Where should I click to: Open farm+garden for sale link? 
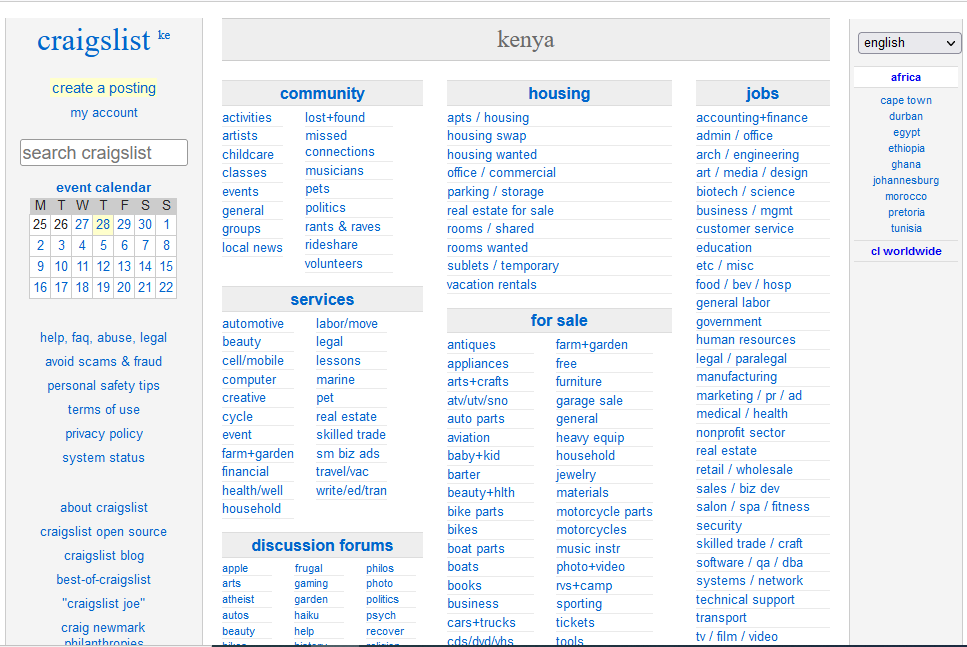tap(591, 345)
